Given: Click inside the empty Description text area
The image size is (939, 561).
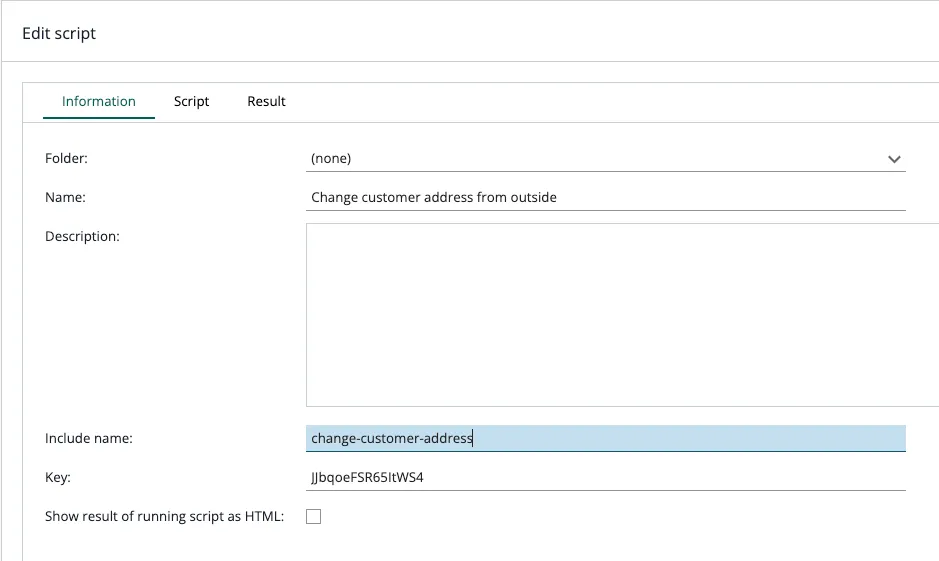Looking at the screenshot, I should click(x=620, y=315).
